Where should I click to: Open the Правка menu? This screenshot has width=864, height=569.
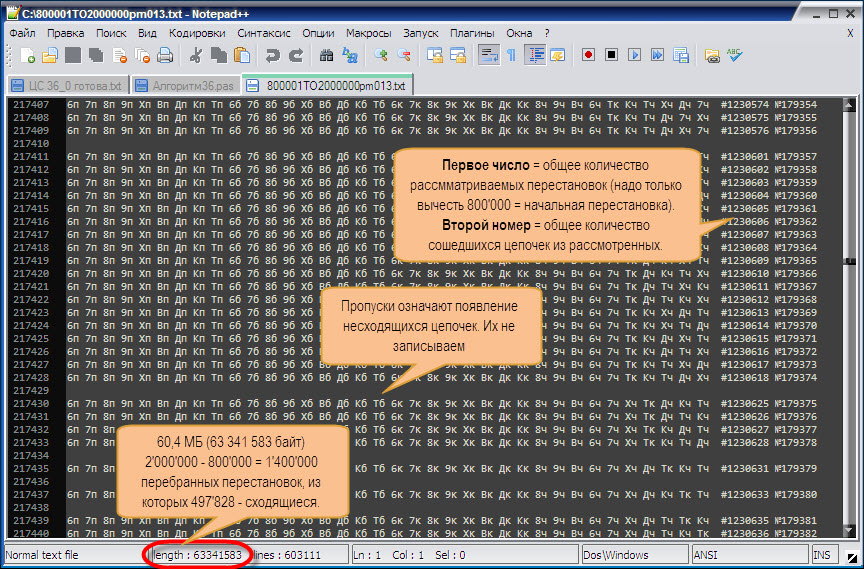pyautogui.click(x=65, y=33)
